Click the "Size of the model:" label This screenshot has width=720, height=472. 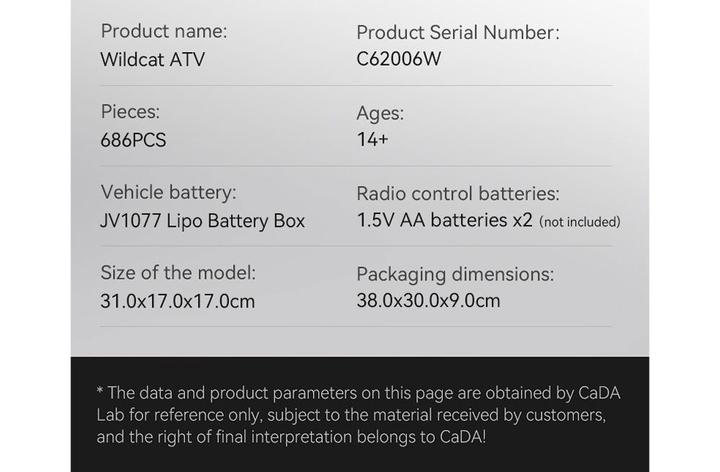[x=178, y=272]
